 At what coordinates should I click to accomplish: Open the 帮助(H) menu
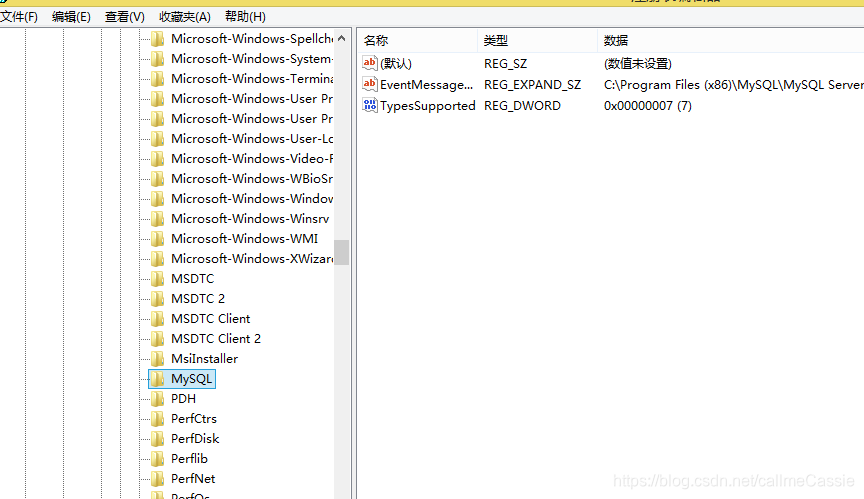(245, 17)
